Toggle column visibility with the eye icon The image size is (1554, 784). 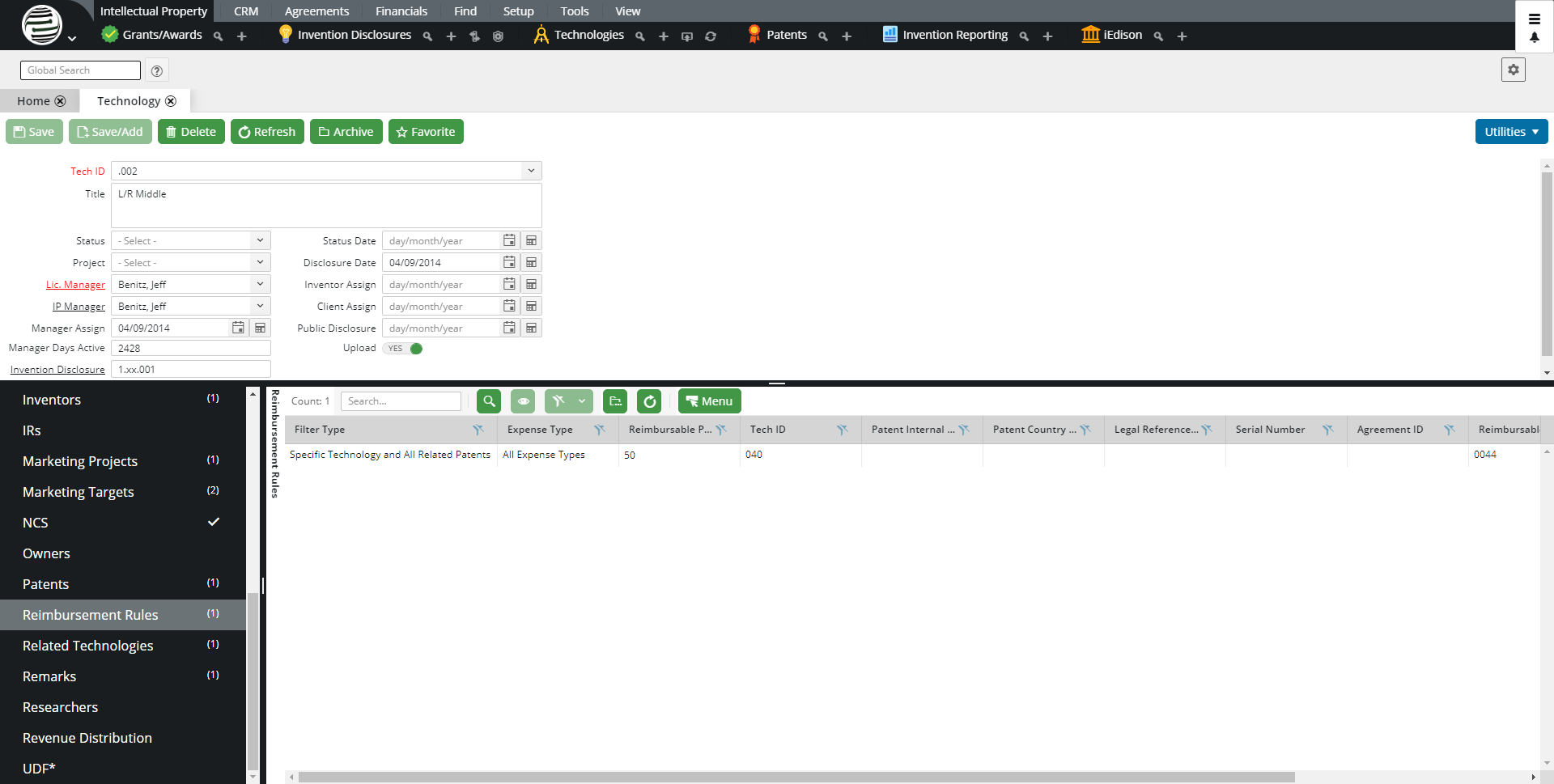click(523, 400)
